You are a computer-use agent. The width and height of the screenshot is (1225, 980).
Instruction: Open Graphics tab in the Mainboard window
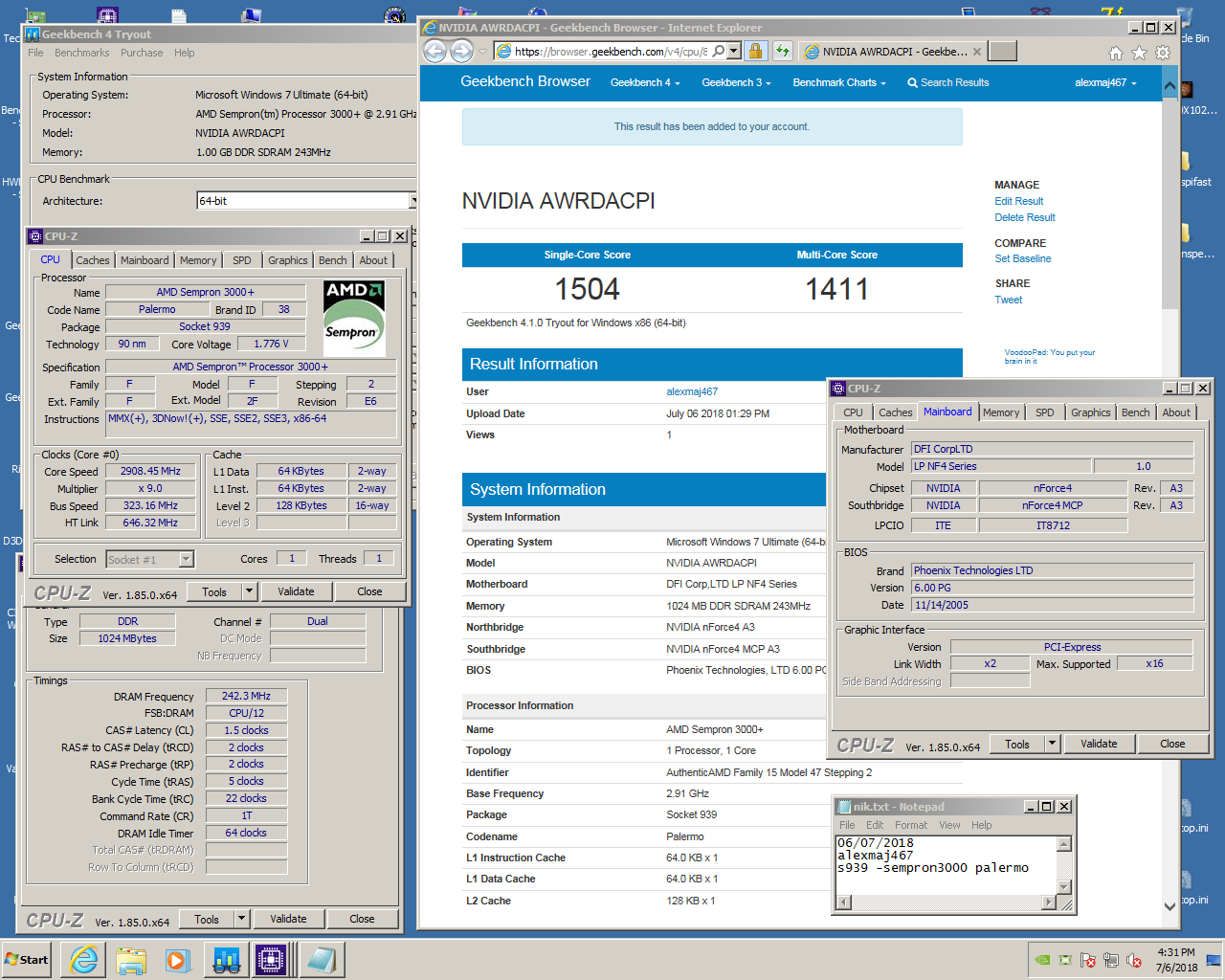pos(1091,412)
